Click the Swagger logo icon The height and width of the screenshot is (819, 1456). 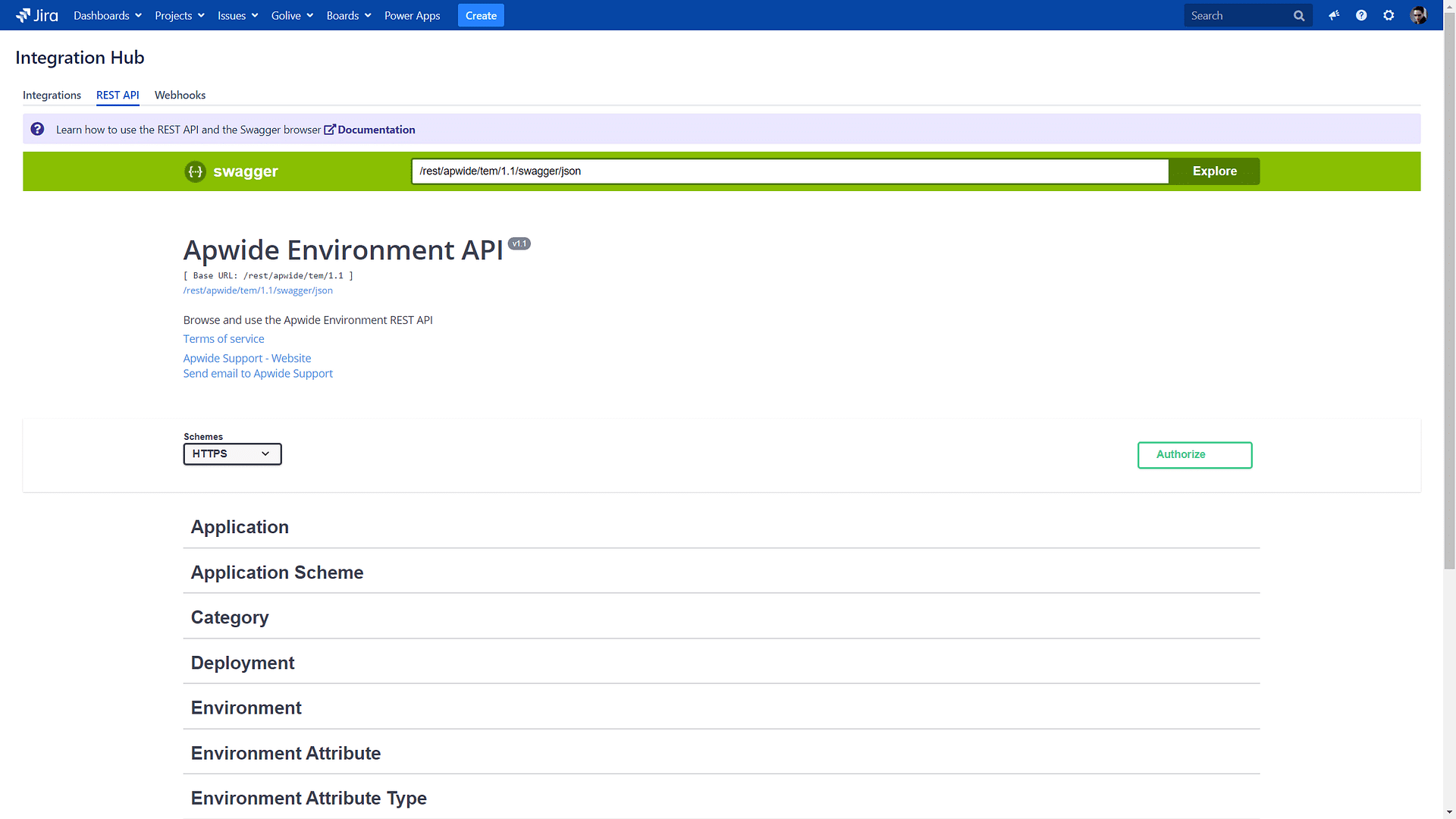click(x=195, y=171)
